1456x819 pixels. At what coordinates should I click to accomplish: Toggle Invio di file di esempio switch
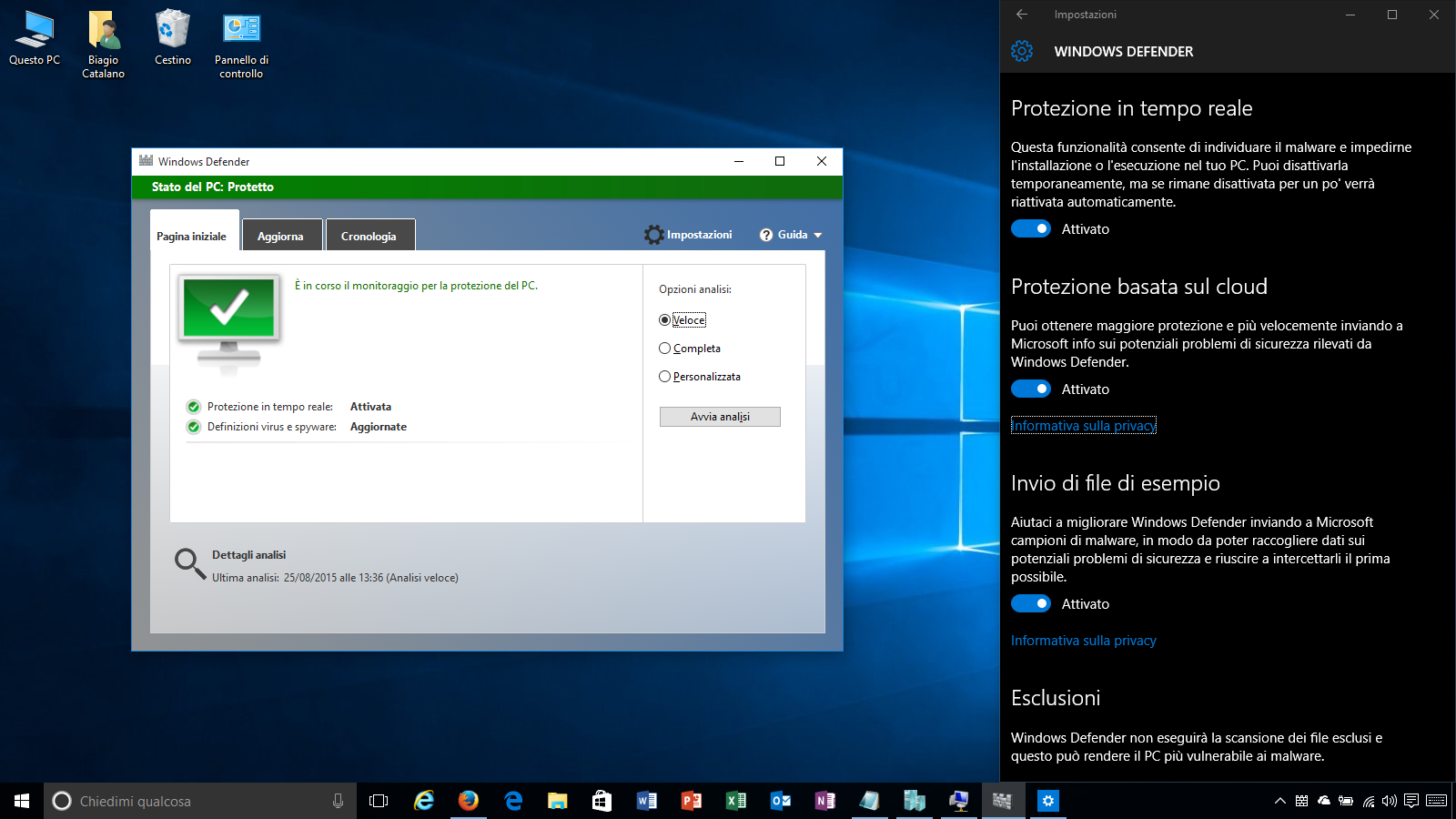[1031, 603]
